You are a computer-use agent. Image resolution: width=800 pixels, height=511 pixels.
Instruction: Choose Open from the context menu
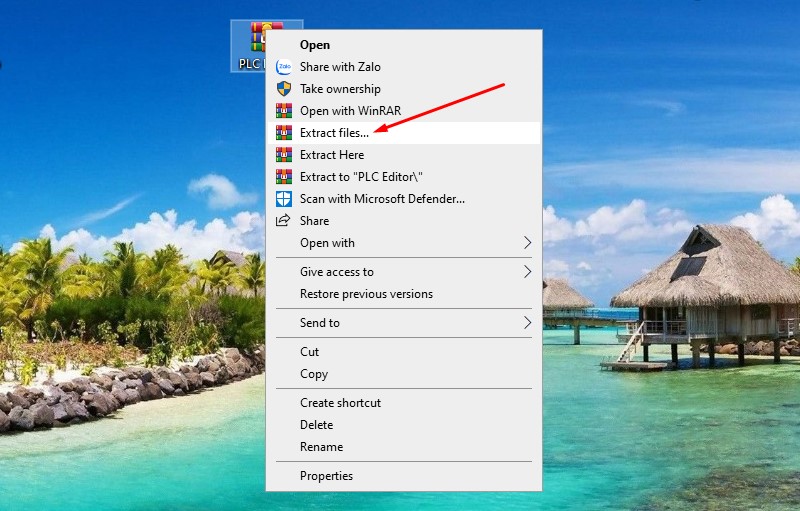(404, 45)
